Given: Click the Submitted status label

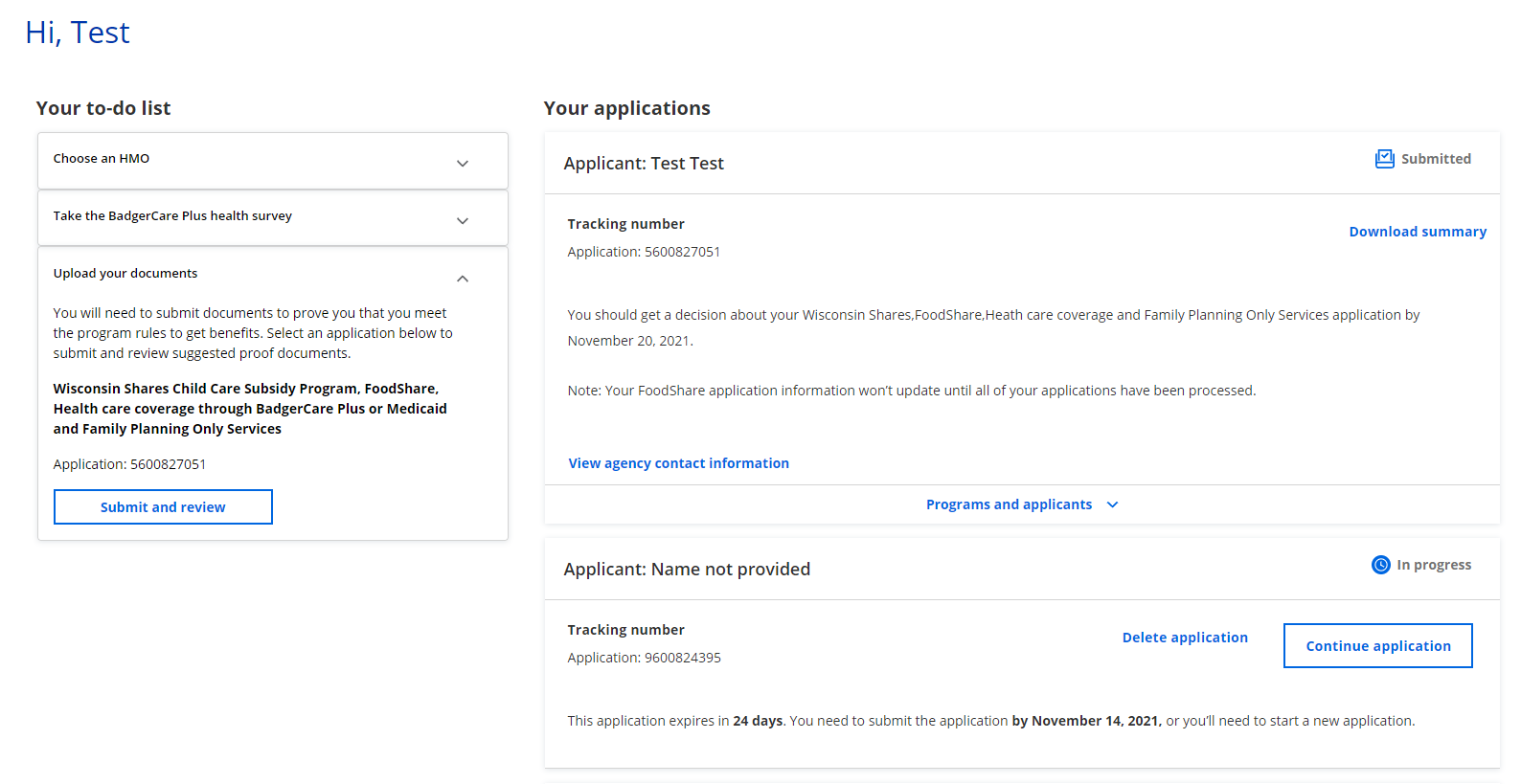Looking at the screenshot, I should coord(1435,159).
